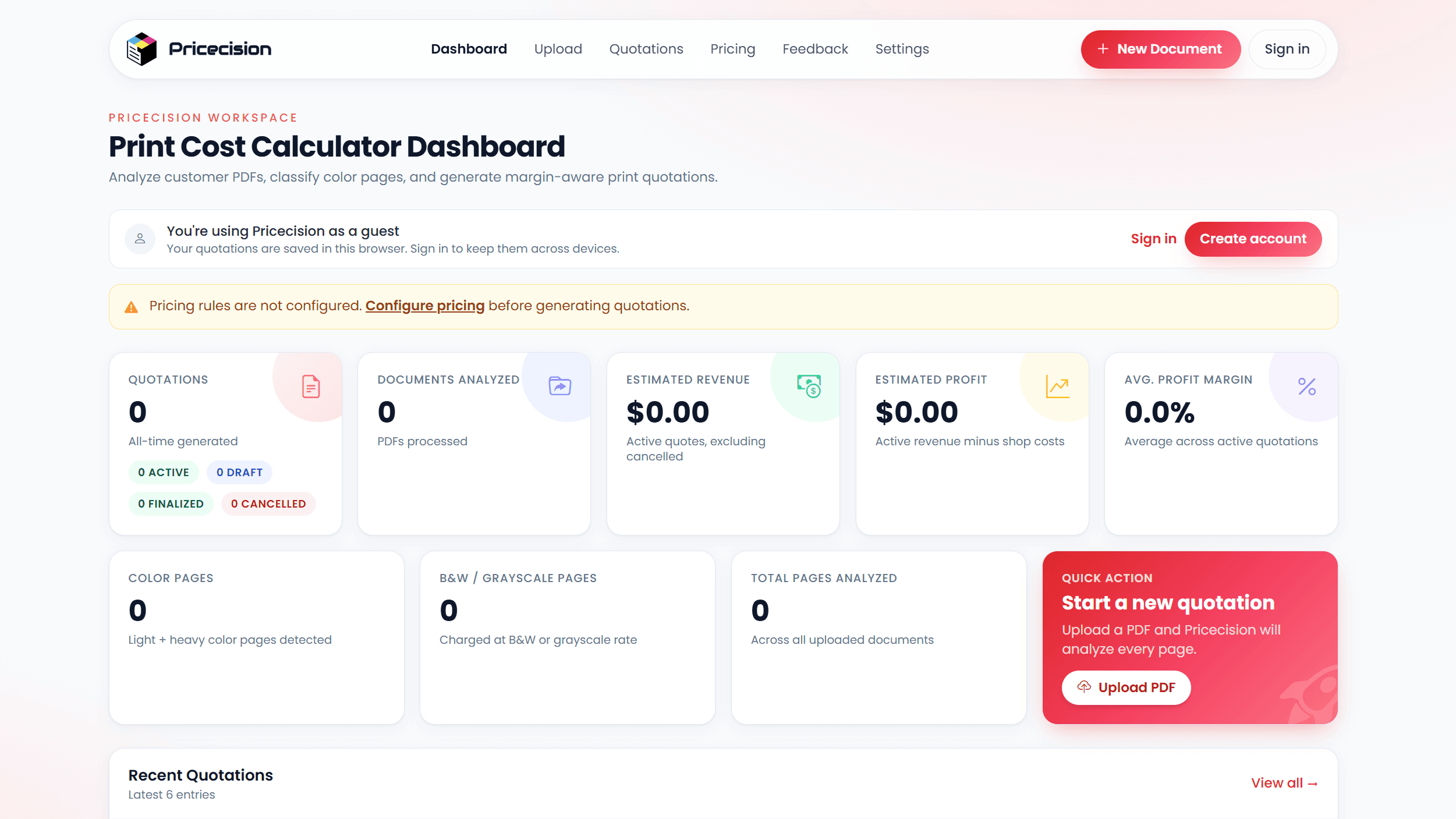Click the Sign in button in header
This screenshot has height=819, width=1456.
[1287, 49]
